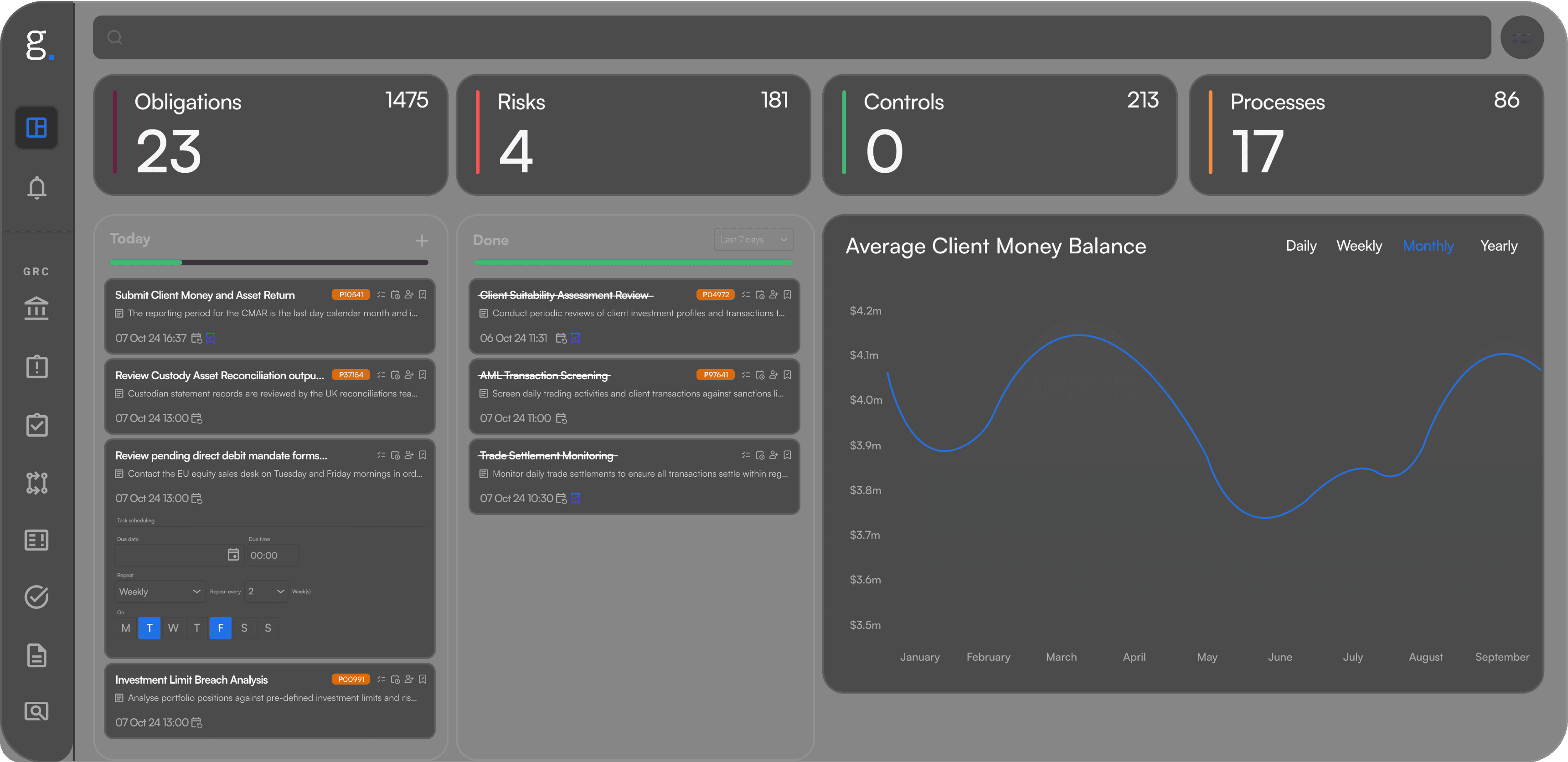Screen dimensions: 1568x762
Task: Toggle Saturday in the weekly repeat days
Action: coord(244,628)
